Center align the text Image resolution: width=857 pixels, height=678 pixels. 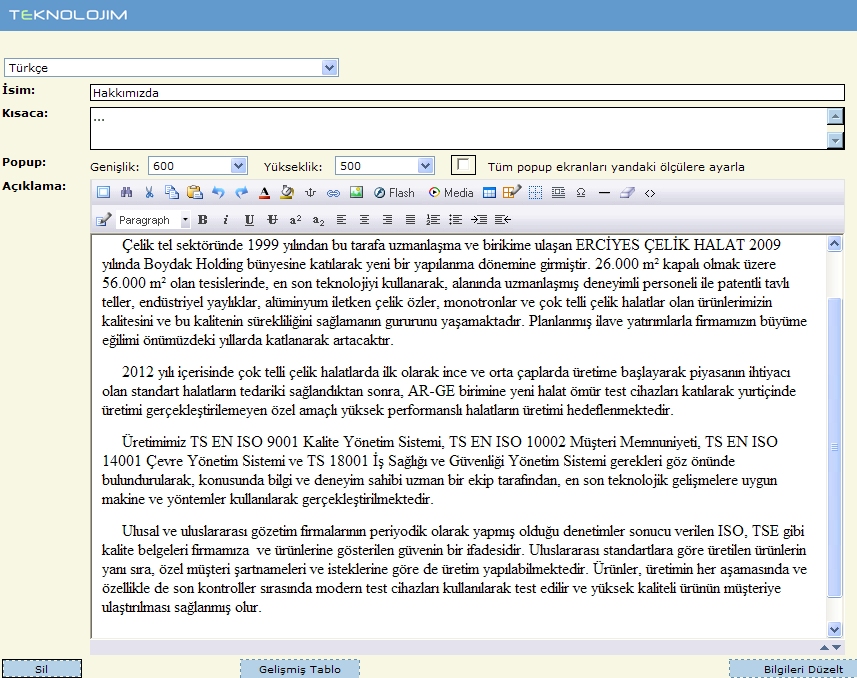tap(364, 220)
